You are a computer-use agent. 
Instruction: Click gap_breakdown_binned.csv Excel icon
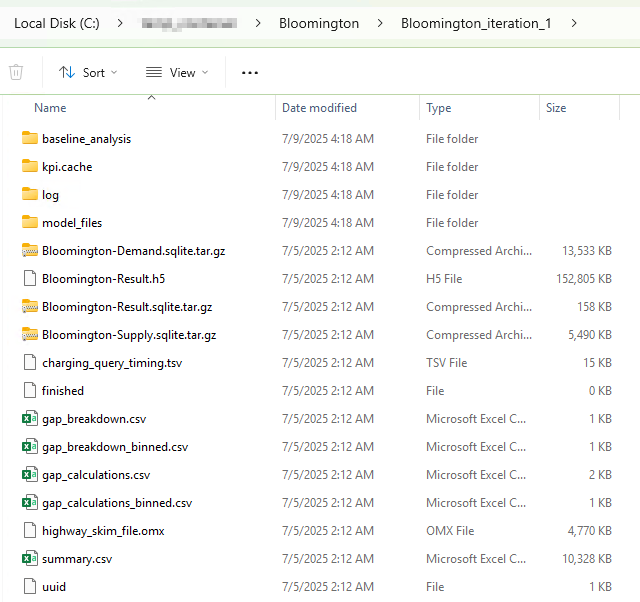click(x=30, y=447)
